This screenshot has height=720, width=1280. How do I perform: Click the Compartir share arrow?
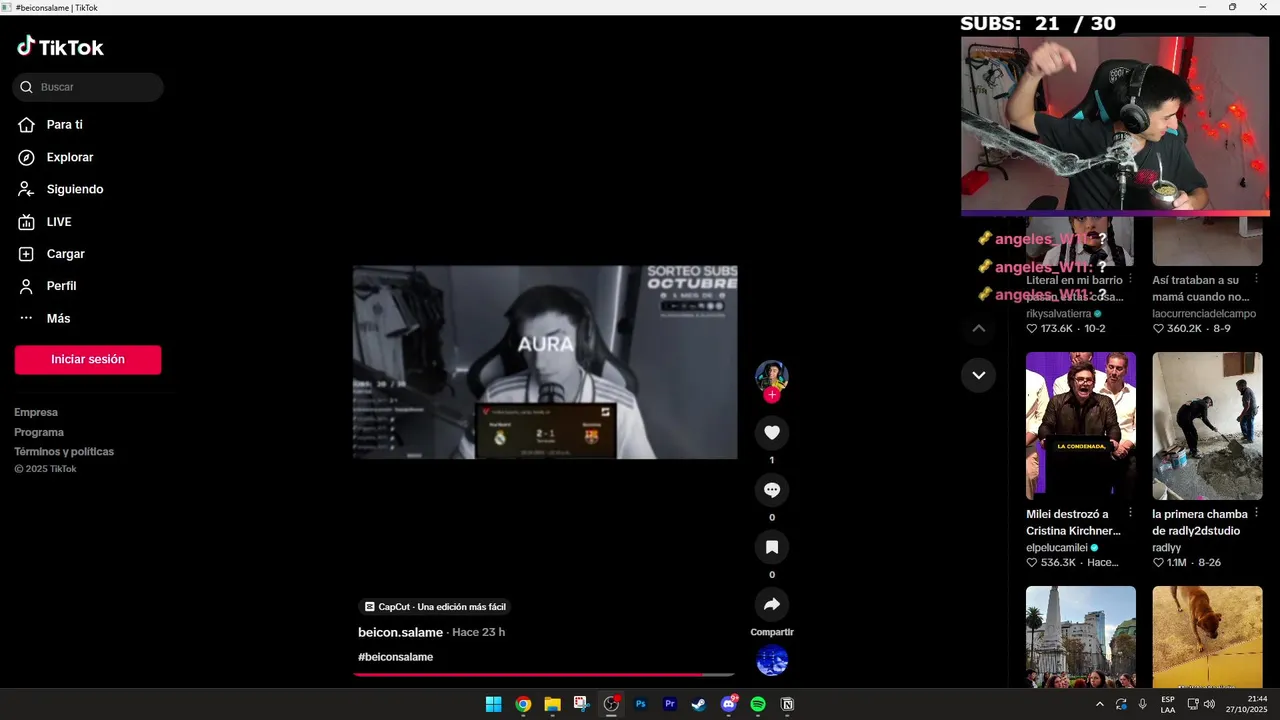click(x=772, y=605)
